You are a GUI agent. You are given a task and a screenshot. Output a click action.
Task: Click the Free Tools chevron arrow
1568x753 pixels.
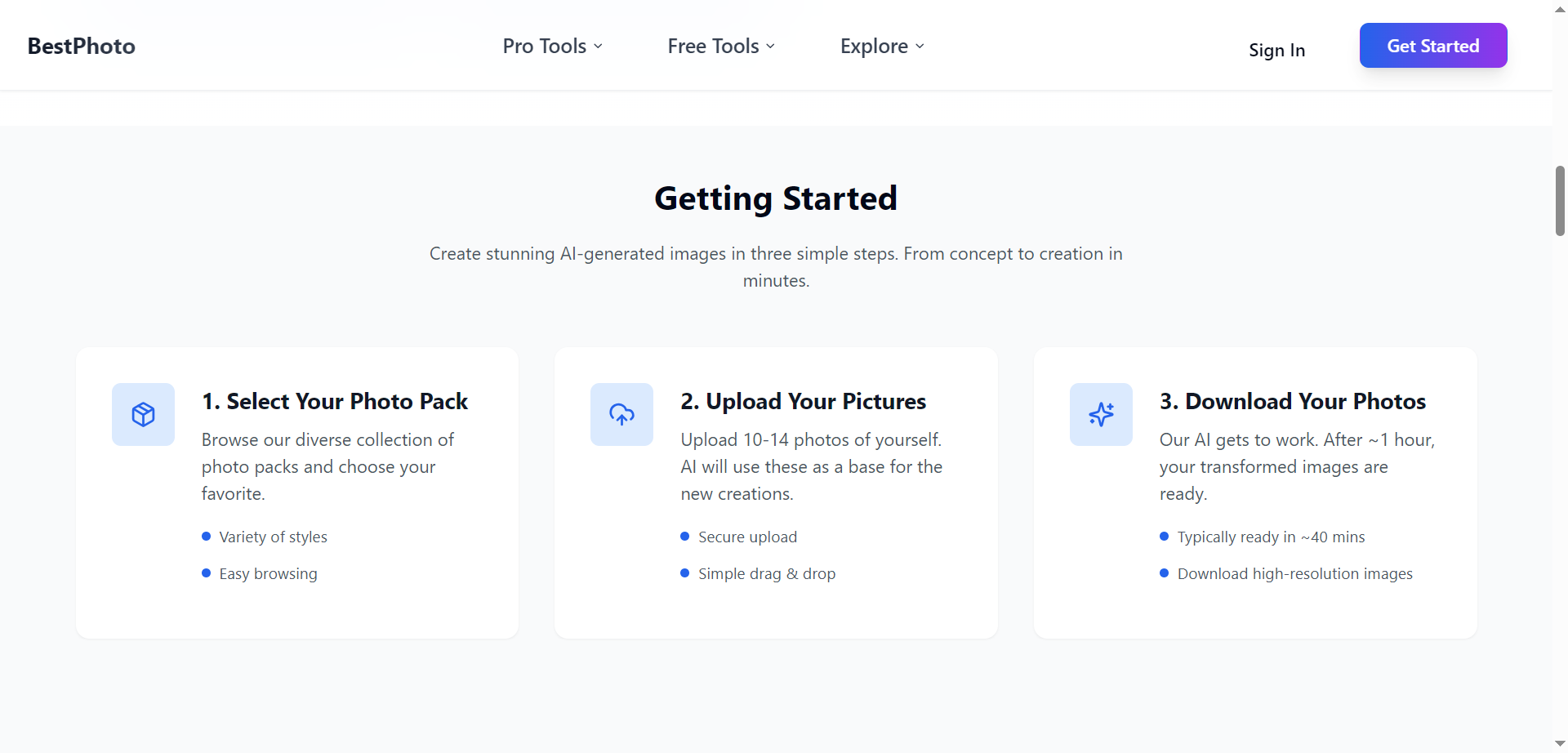coord(770,47)
